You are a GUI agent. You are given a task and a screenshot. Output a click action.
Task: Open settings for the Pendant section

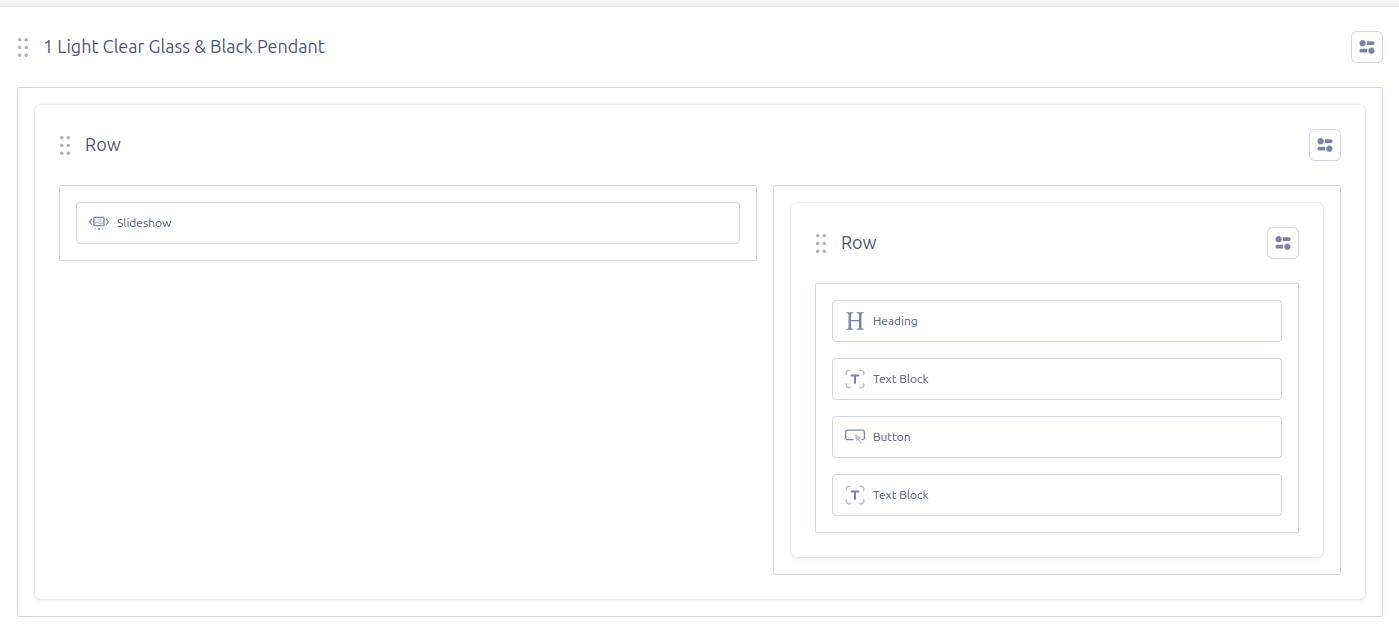point(1366,47)
